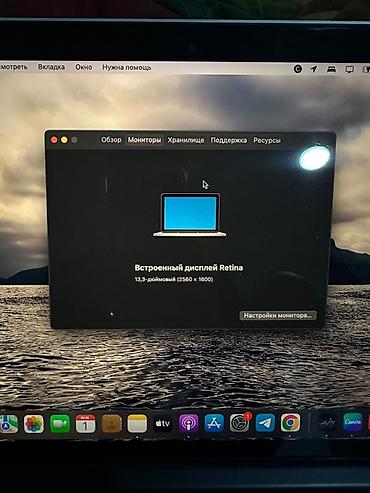The image size is (370, 493).
Task: Select the Мониторы tab
Action: (x=144, y=140)
